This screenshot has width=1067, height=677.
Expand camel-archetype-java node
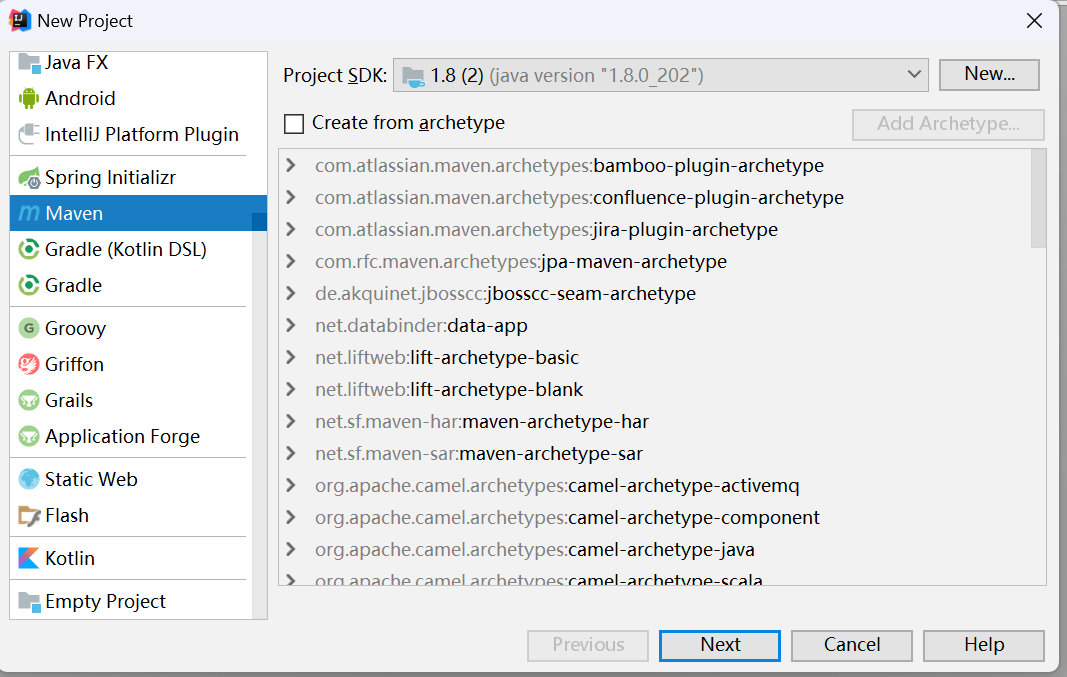coord(291,549)
